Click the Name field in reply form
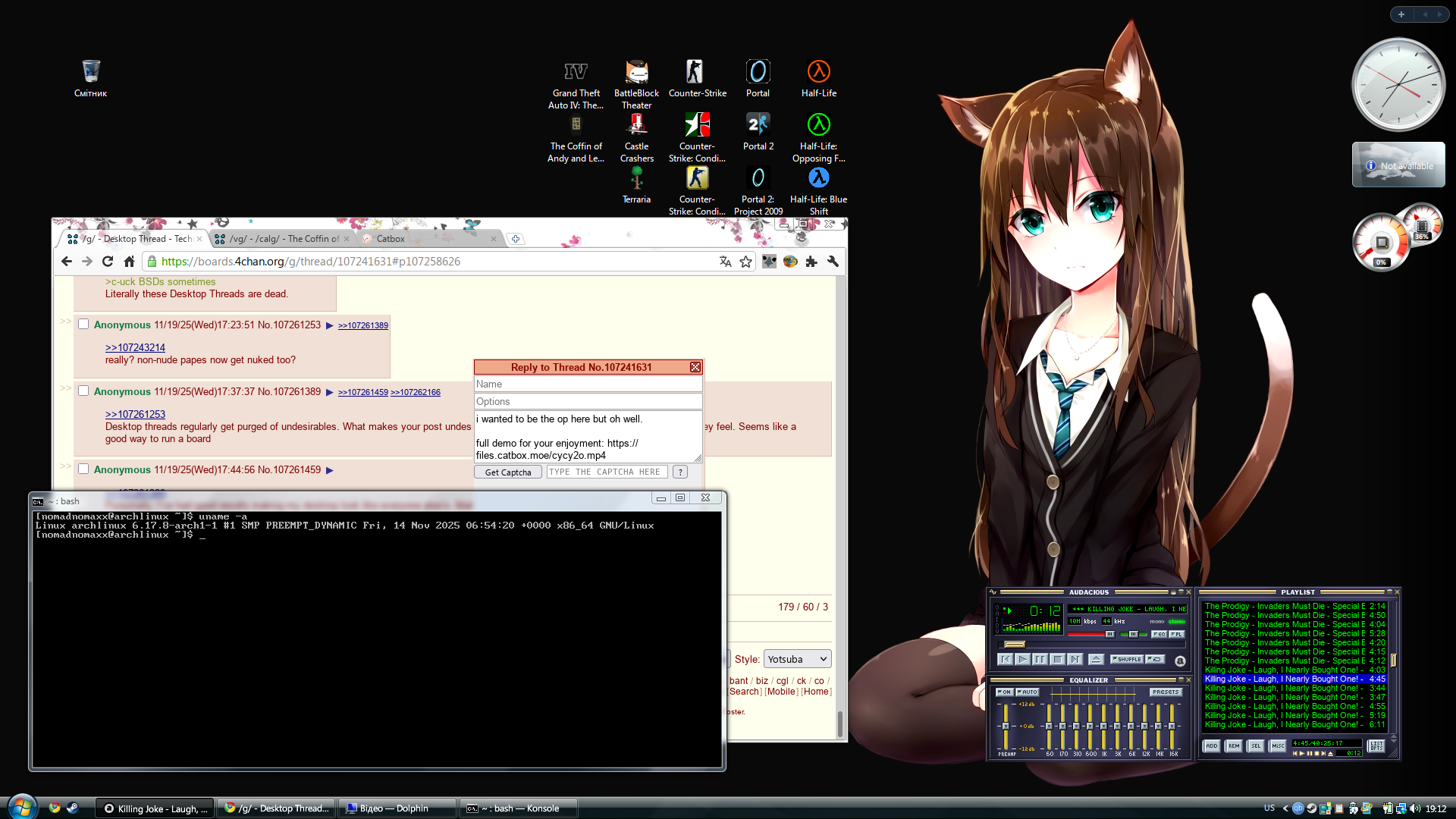The height and width of the screenshot is (819, 1456). tap(588, 384)
